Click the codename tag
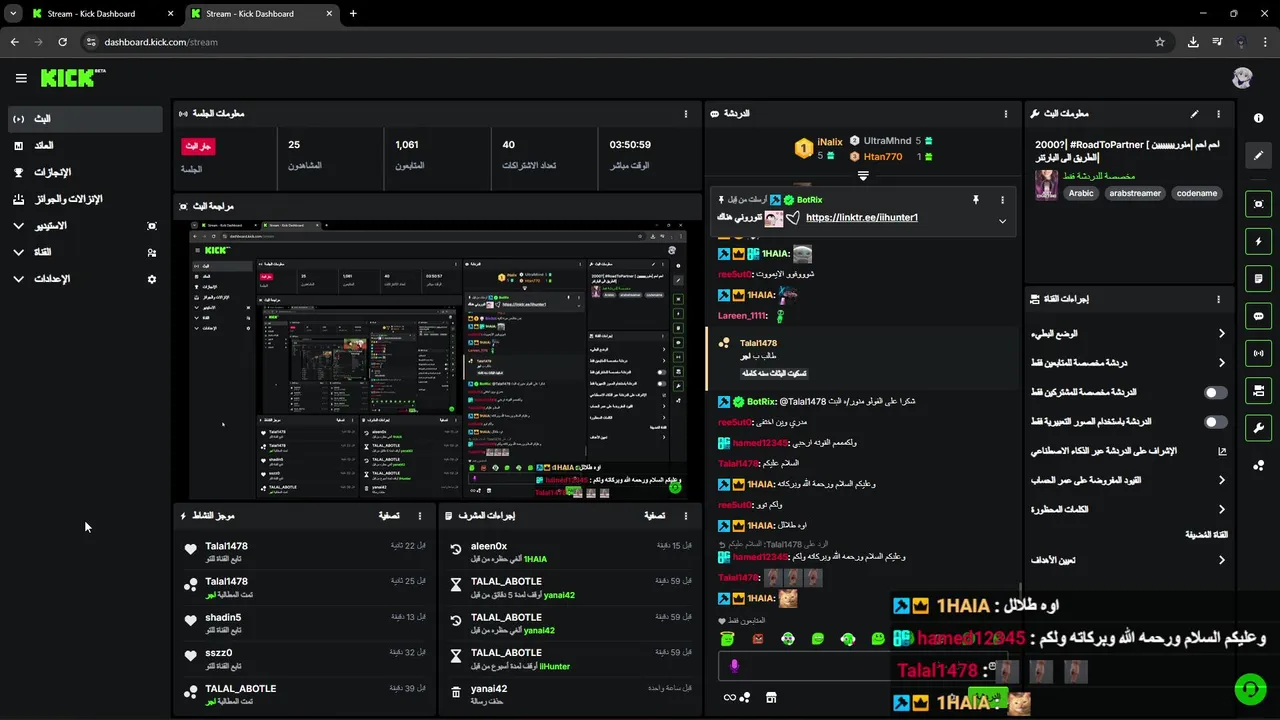 [1197, 193]
